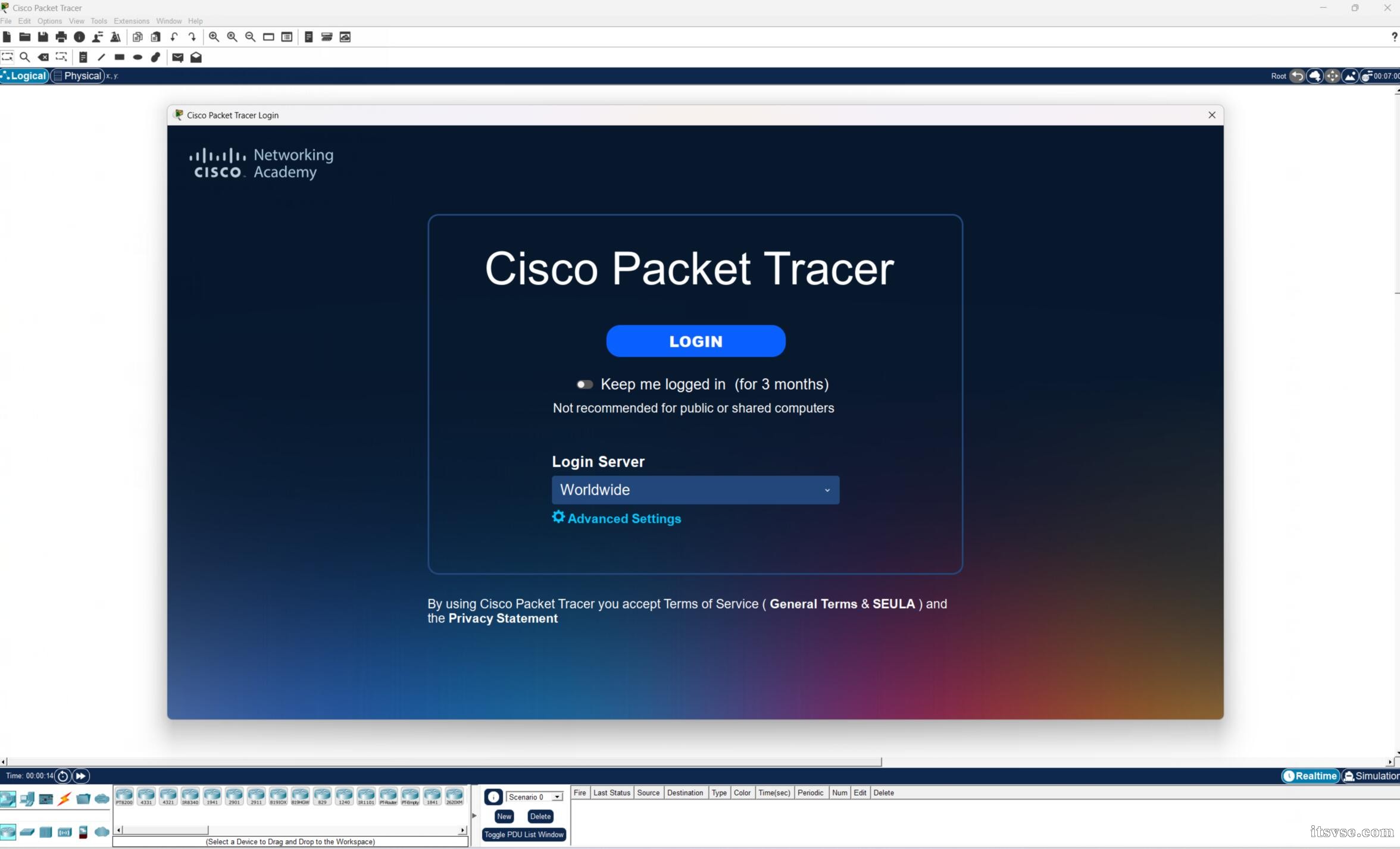Select the 2911 router device icon
Viewport: 1400px width, 849px height.
256,796
